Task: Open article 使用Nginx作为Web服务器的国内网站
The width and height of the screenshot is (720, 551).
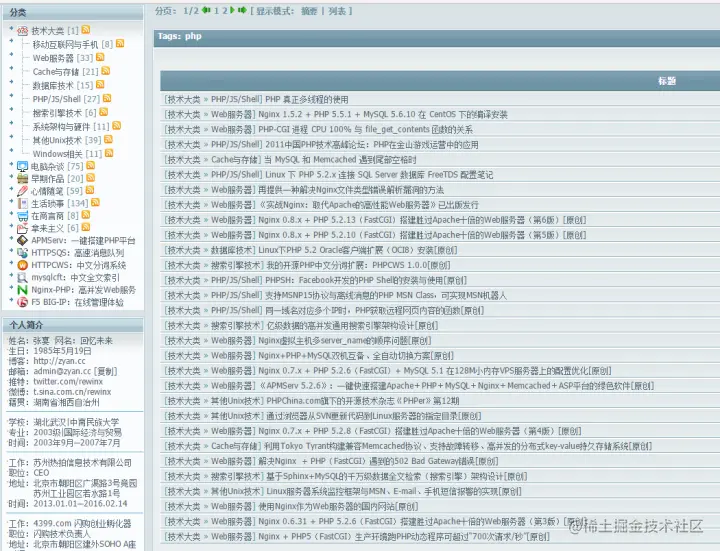Action: pyautogui.click(x=338, y=506)
